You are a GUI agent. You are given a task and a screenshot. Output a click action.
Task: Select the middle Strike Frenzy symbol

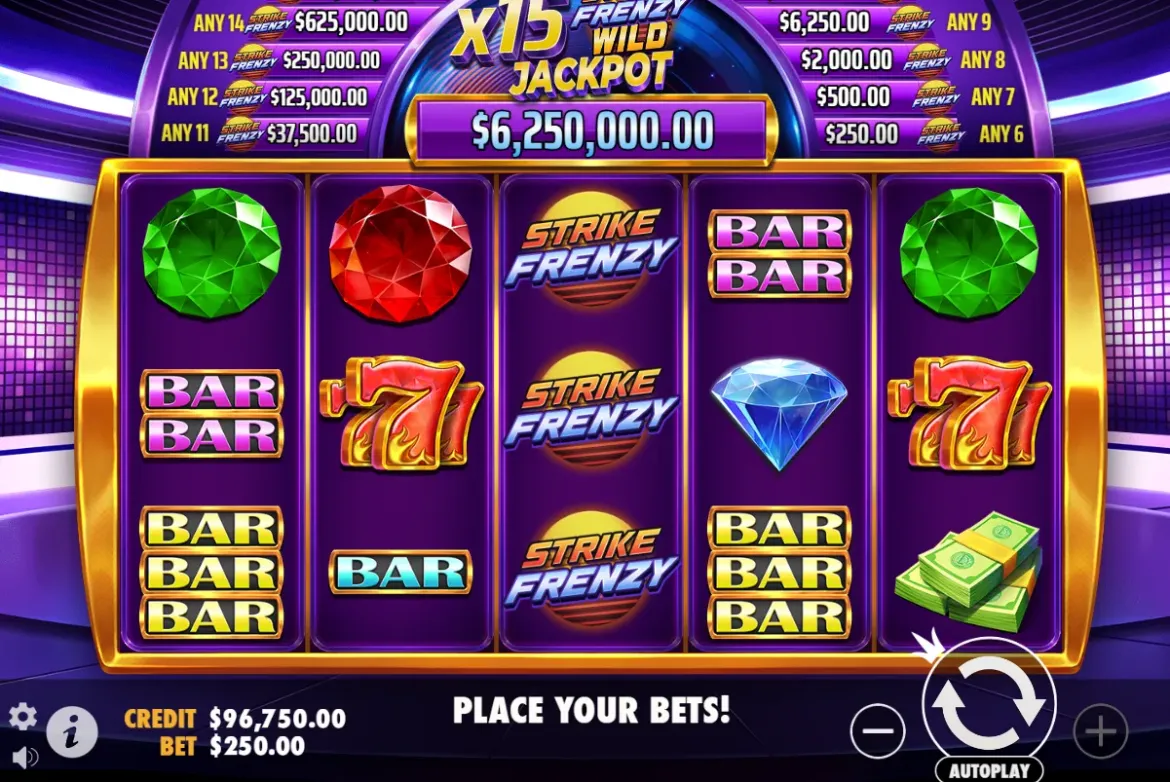click(592, 407)
